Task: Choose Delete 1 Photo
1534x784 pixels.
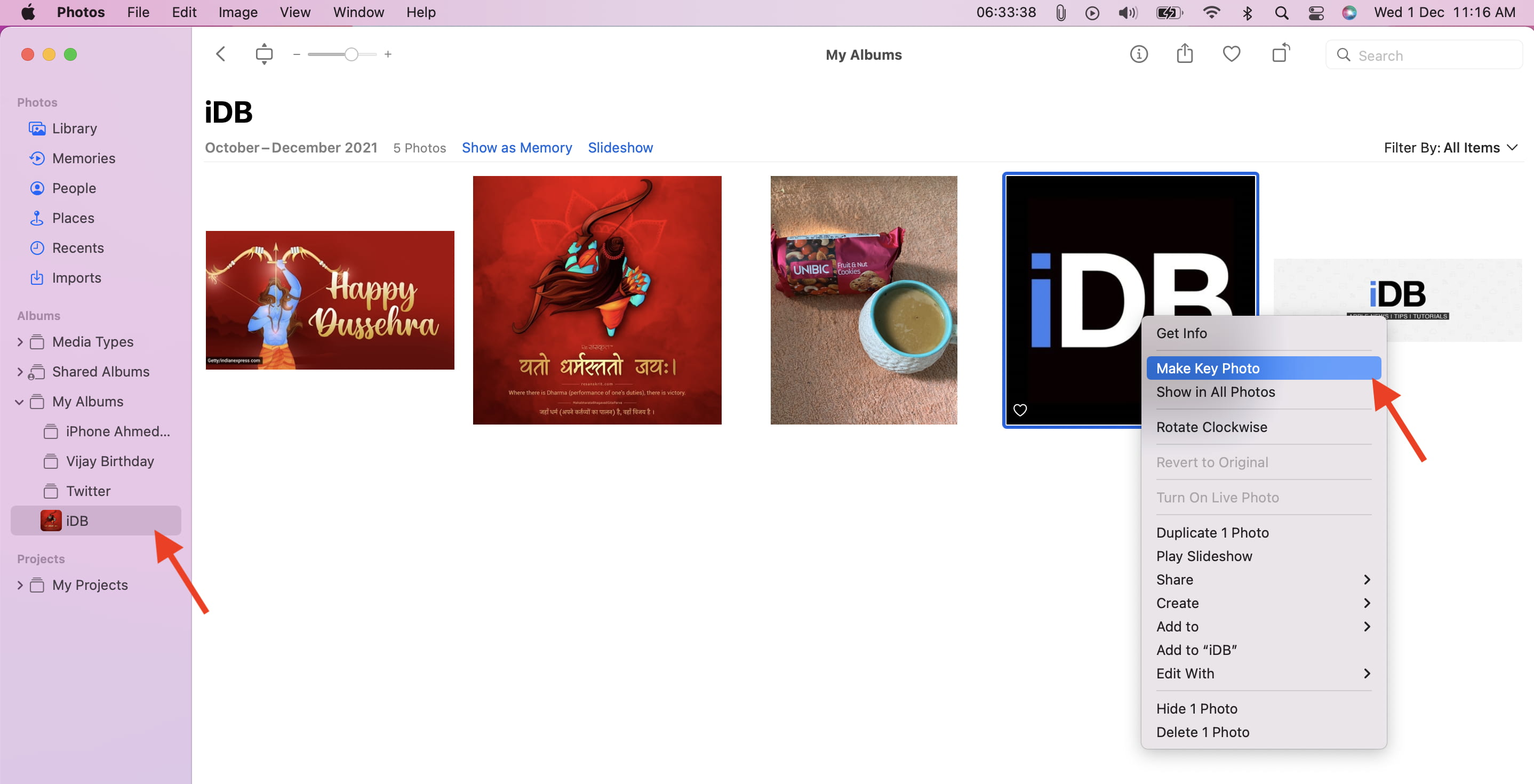Action: 1263,732
